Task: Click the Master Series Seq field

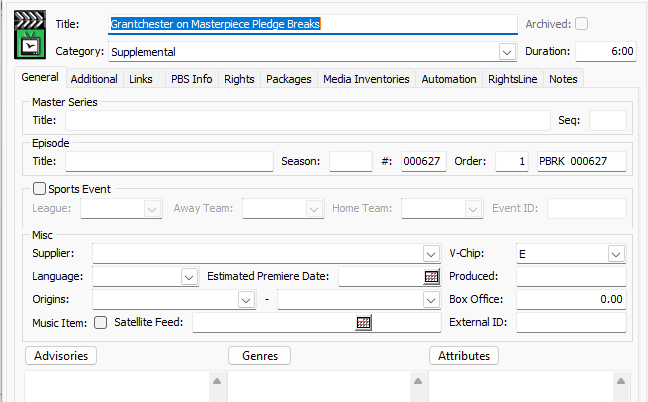Action: [x=608, y=121]
